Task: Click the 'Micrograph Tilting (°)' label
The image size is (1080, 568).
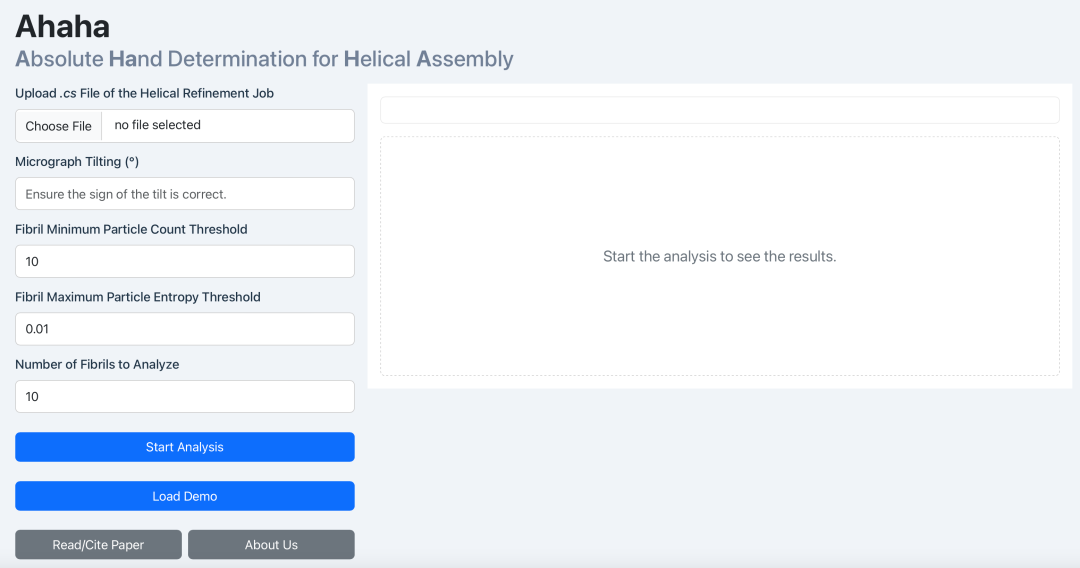Action: [77, 161]
